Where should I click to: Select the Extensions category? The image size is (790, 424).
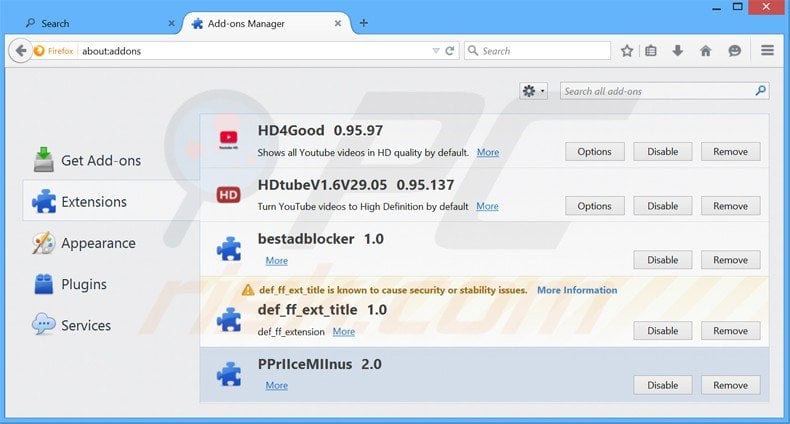(111, 201)
